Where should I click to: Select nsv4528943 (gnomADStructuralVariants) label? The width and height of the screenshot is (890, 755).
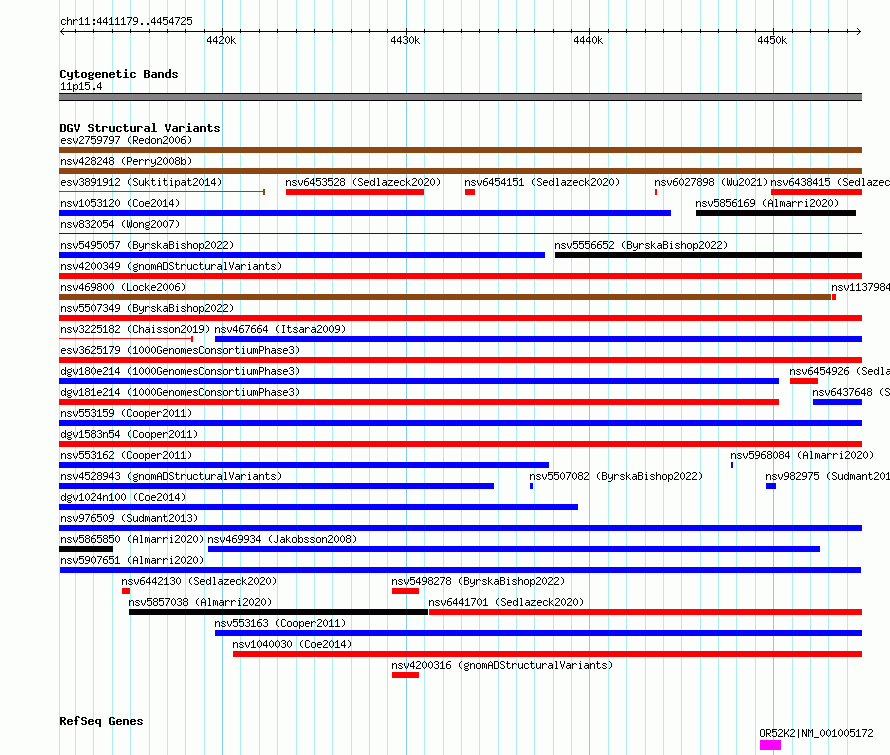[x=171, y=476]
